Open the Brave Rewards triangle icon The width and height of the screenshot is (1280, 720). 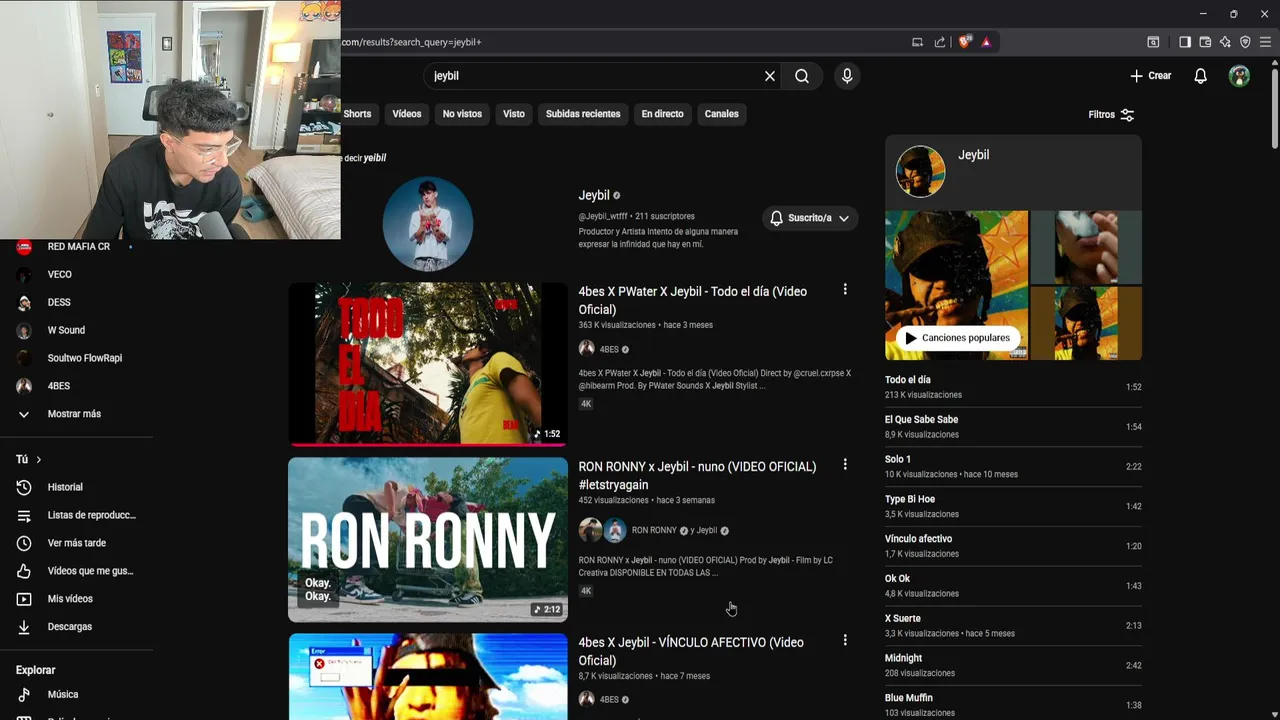(x=986, y=42)
